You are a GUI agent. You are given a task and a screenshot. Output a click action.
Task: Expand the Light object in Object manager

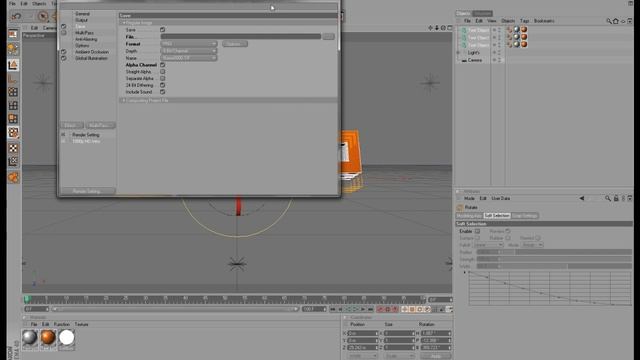(458, 53)
